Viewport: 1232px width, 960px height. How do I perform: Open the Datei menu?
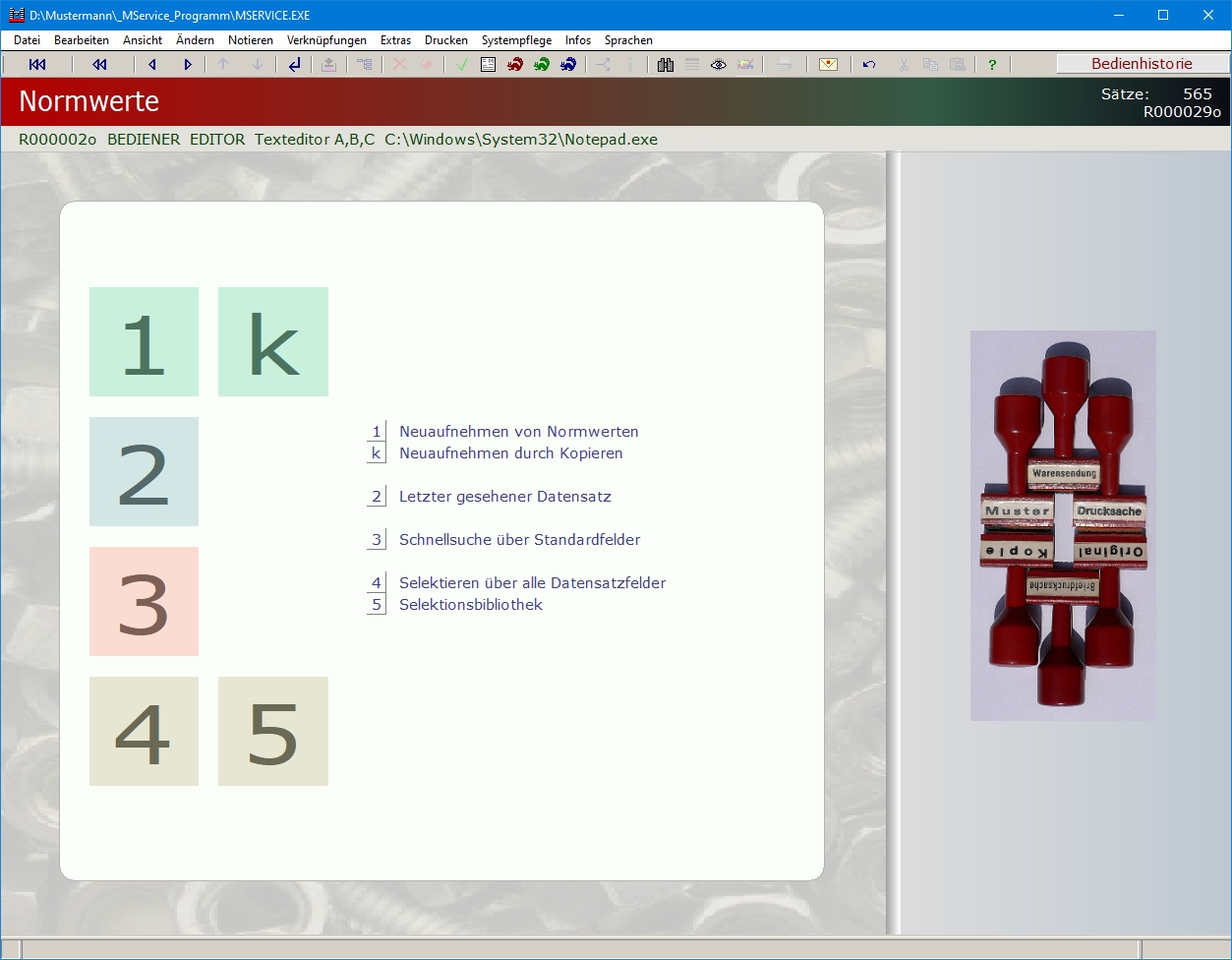[x=28, y=40]
